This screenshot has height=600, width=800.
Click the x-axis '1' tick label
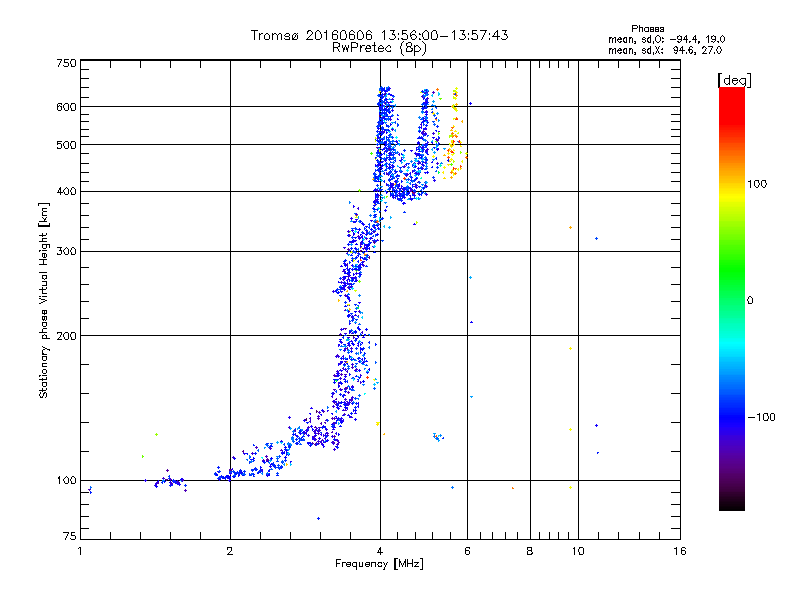[x=80, y=551]
